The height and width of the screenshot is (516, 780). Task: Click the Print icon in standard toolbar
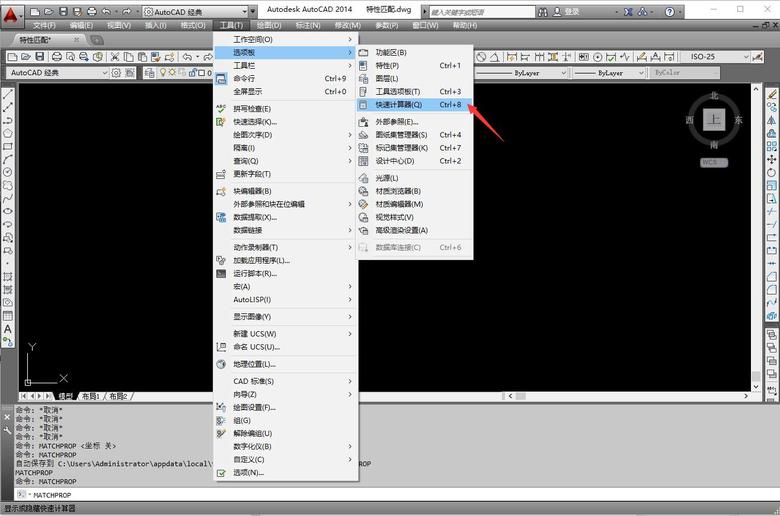point(56,57)
